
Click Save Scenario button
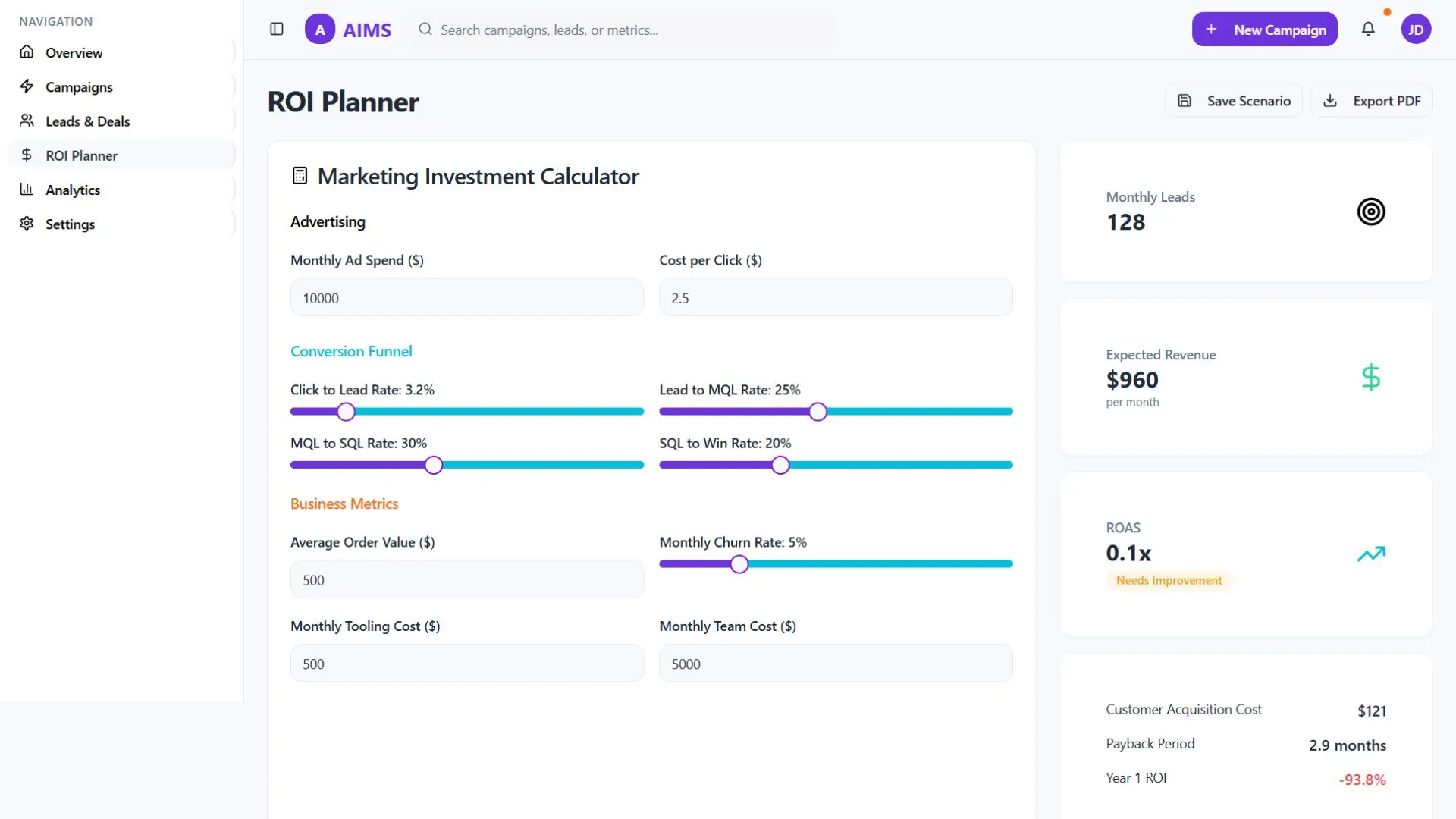[x=1233, y=101]
